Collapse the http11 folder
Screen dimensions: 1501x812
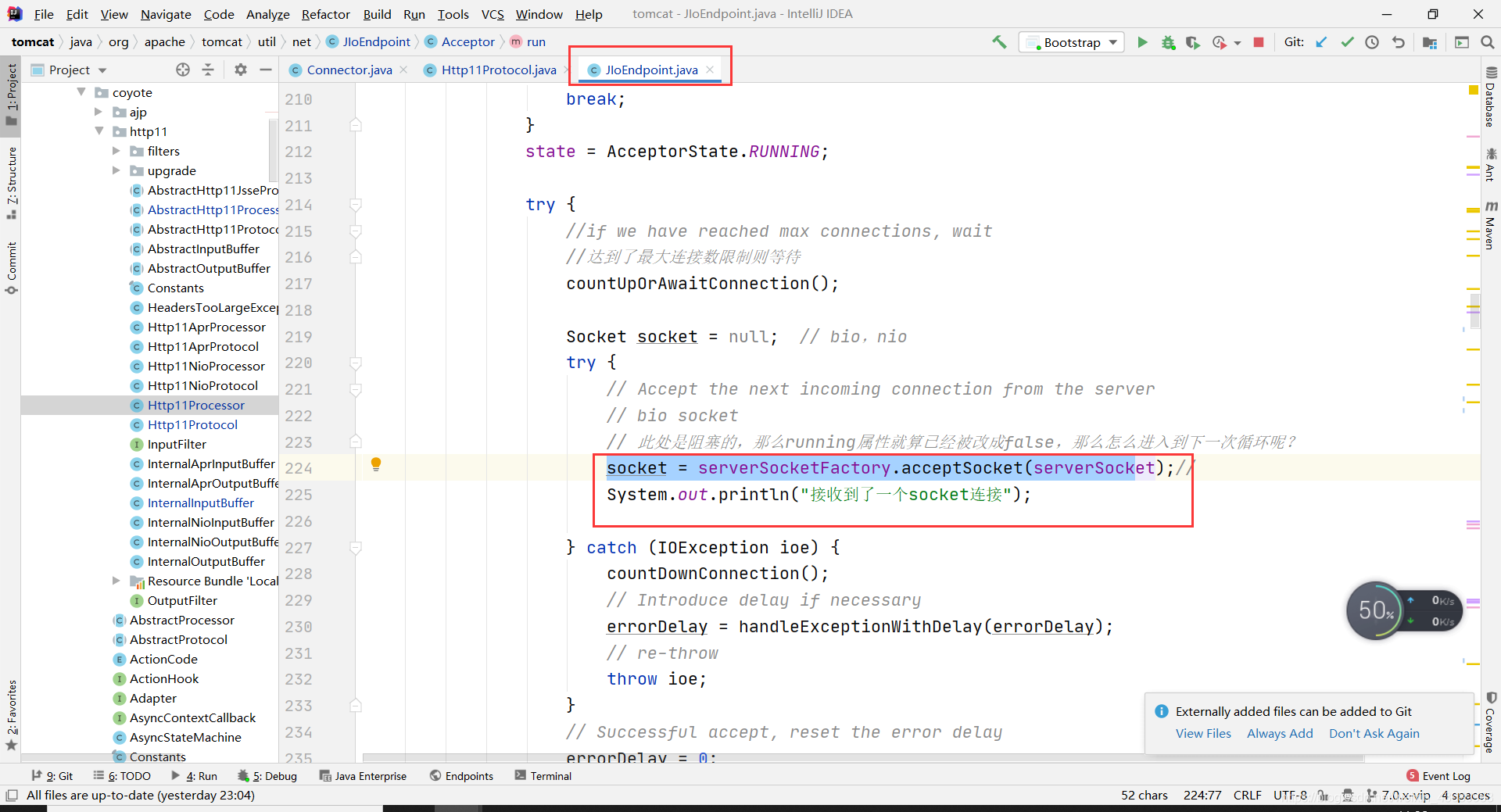[99, 131]
